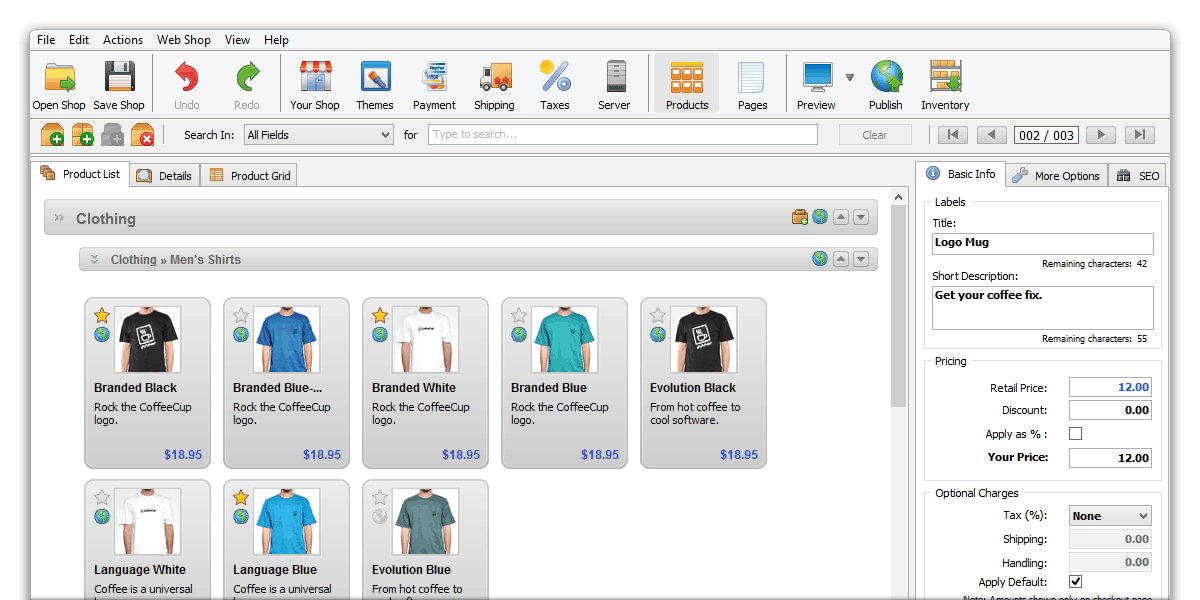The height and width of the screenshot is (600, 1200).
Task: Open the Tax (%) None dropdown
Action: 1110,516
